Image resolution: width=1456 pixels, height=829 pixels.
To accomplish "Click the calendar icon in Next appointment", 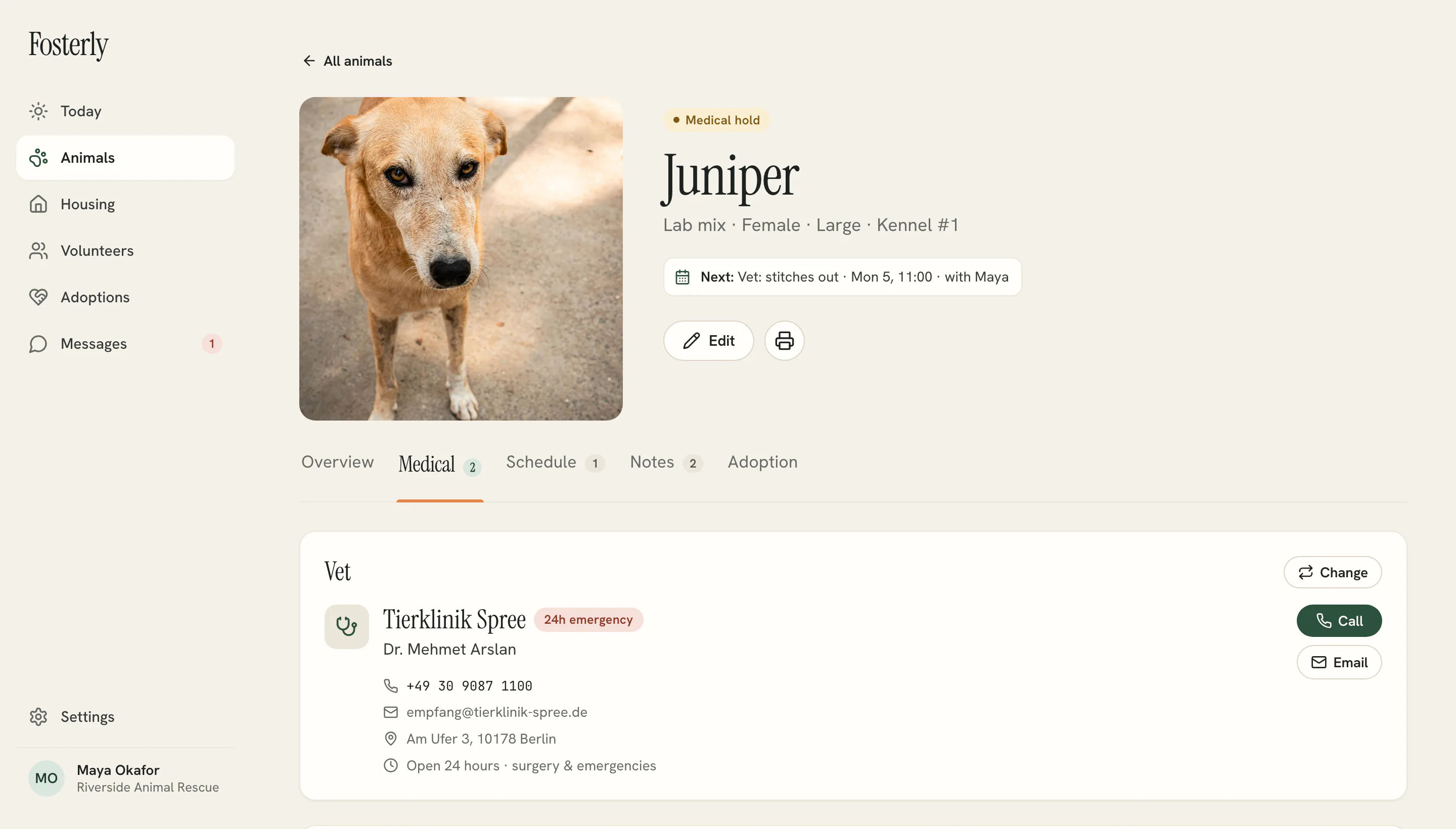I will [682, 278].
